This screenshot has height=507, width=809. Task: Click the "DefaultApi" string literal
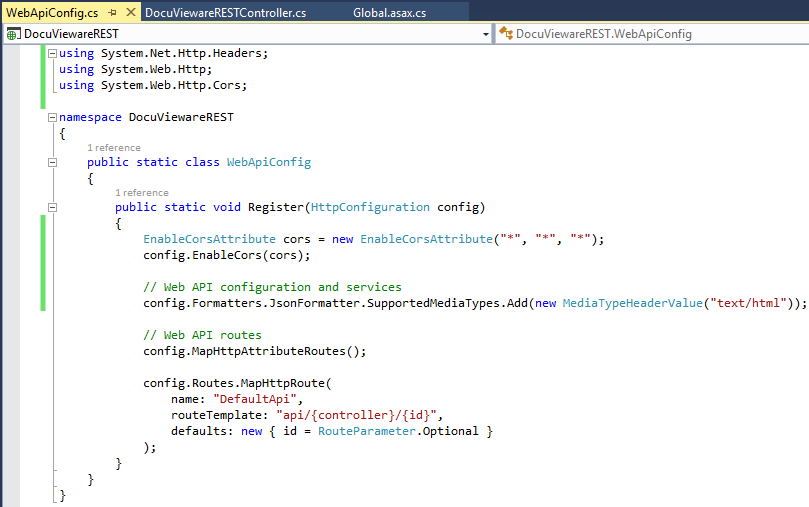[255, 399]
